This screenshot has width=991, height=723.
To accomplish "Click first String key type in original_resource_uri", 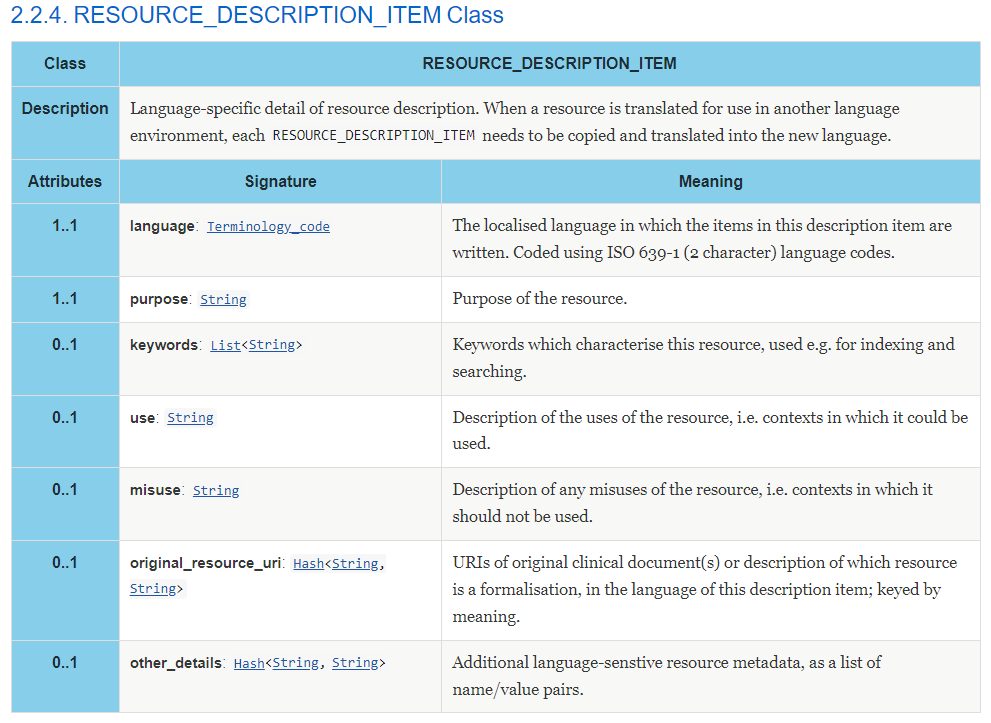I will [x=355, y=564].
